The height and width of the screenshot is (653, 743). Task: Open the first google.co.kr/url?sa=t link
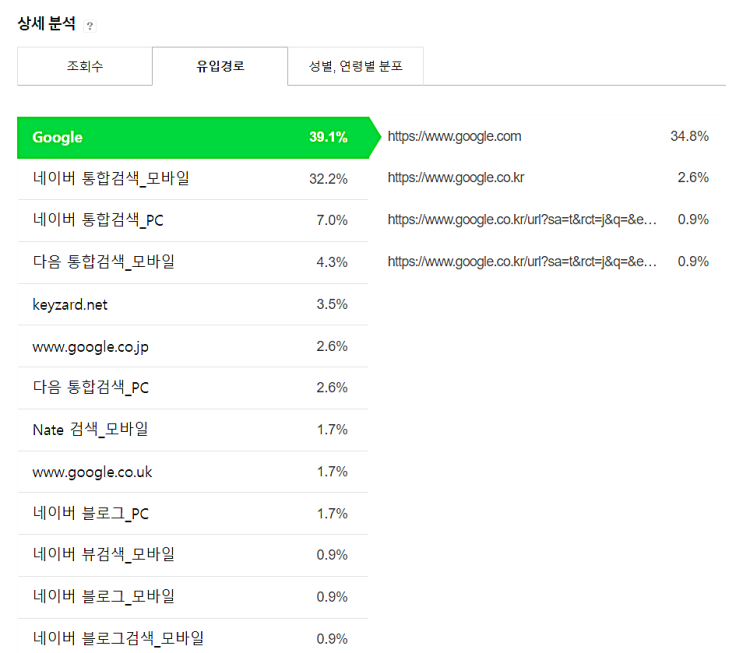522,219
